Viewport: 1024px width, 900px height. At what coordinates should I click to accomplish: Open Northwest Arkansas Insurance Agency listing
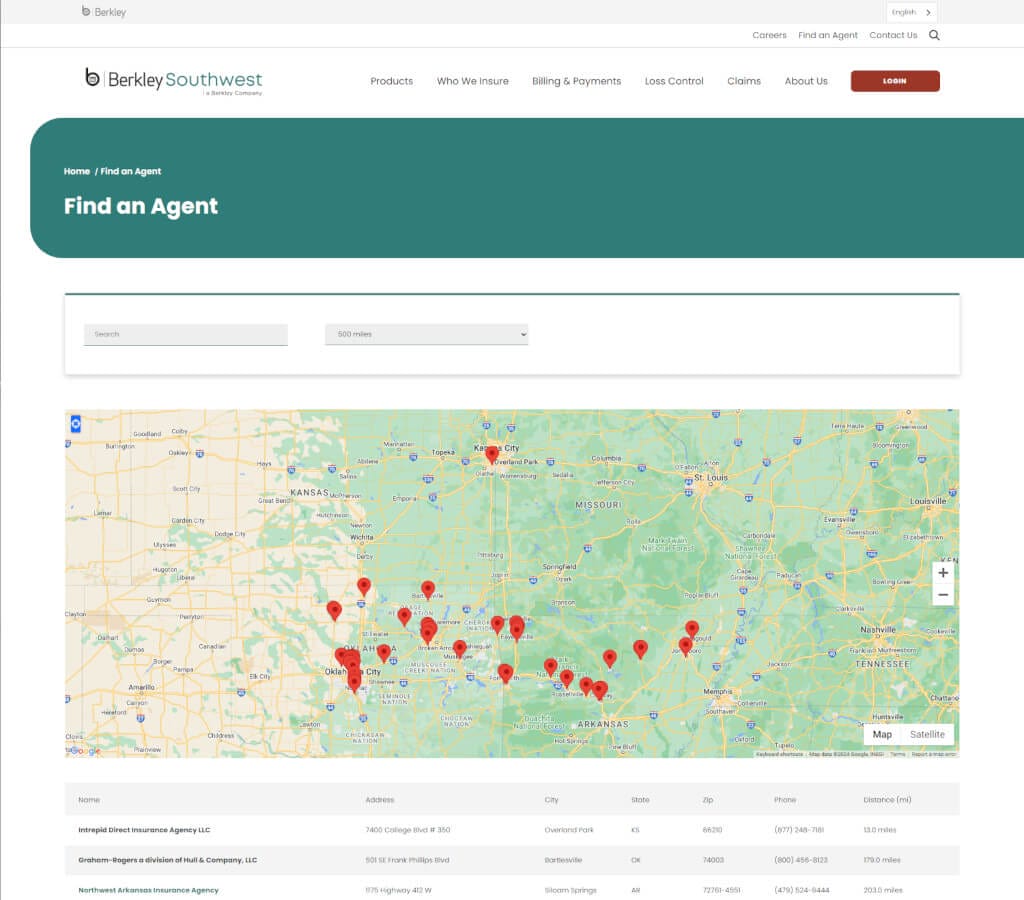coord(148,890)
